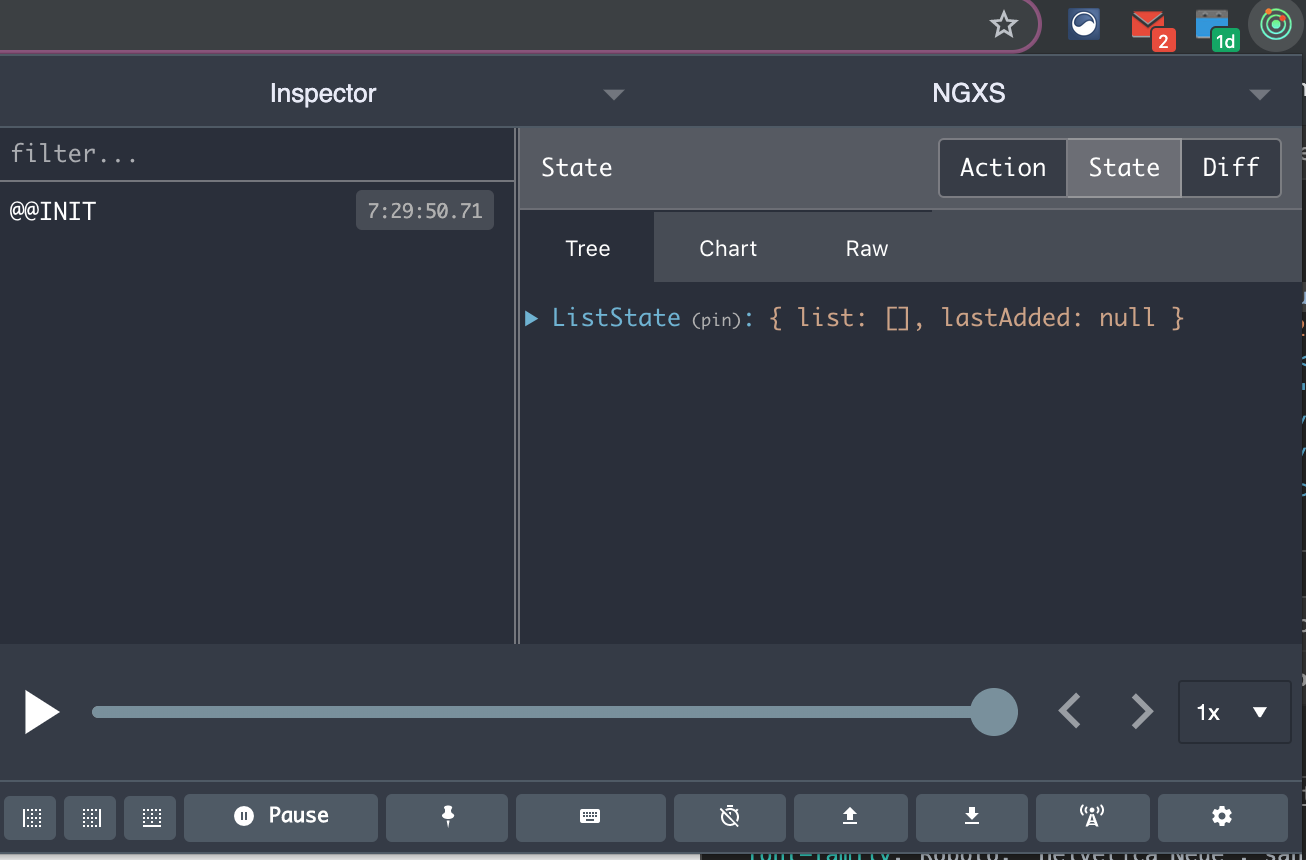Step to the next action
The height and width of the screenshot is (860, 1306).
(1142, 712)
